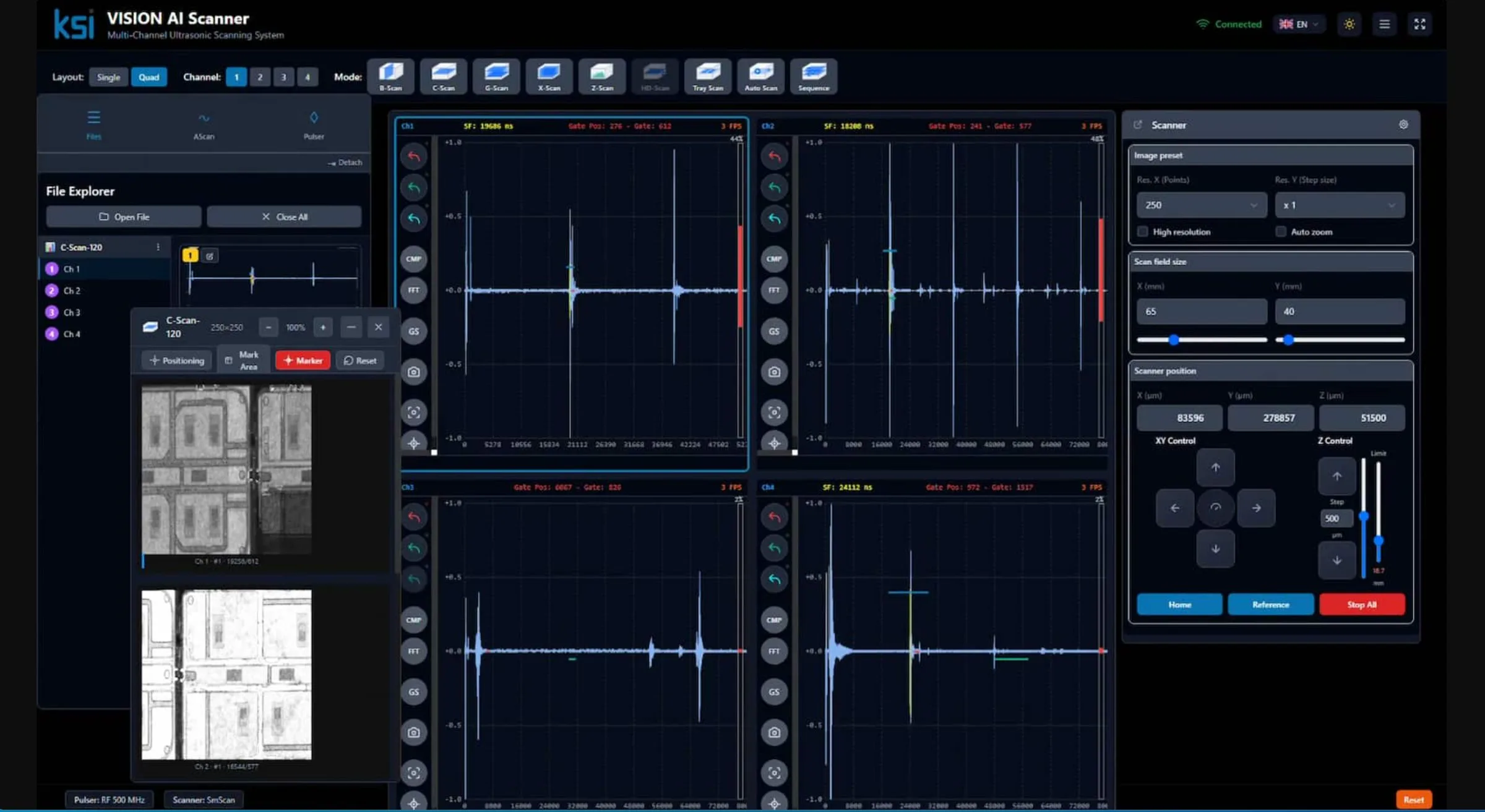Switch to the Pulser tab
1485x812 pixels.
point(314,124)
